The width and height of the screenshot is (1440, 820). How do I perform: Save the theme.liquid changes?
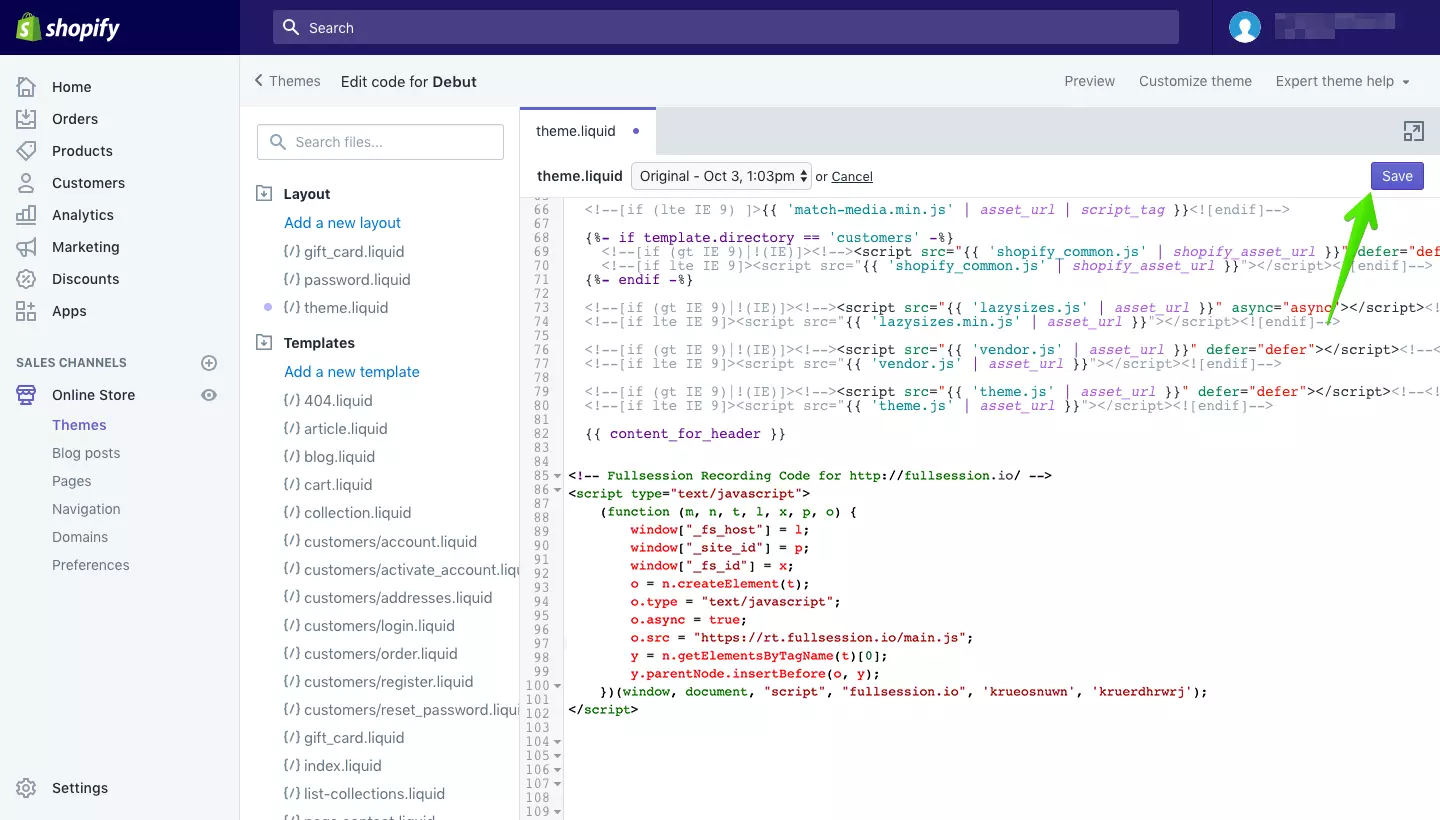pos(1397,176)
